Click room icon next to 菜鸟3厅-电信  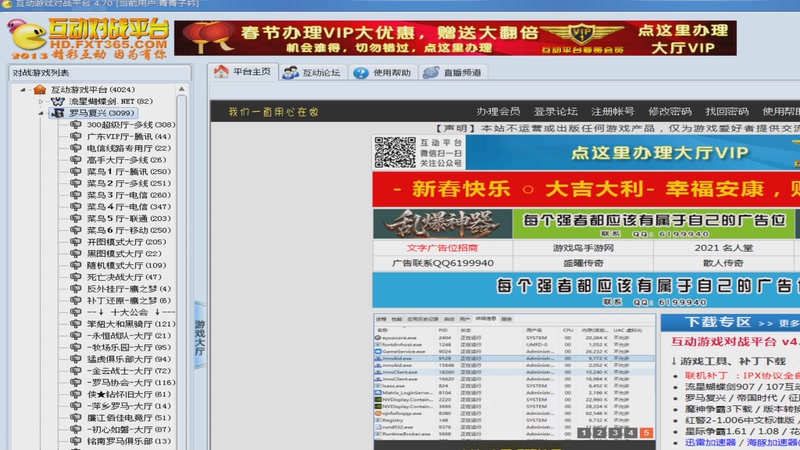pyautogui.click(x=76, y=195)
